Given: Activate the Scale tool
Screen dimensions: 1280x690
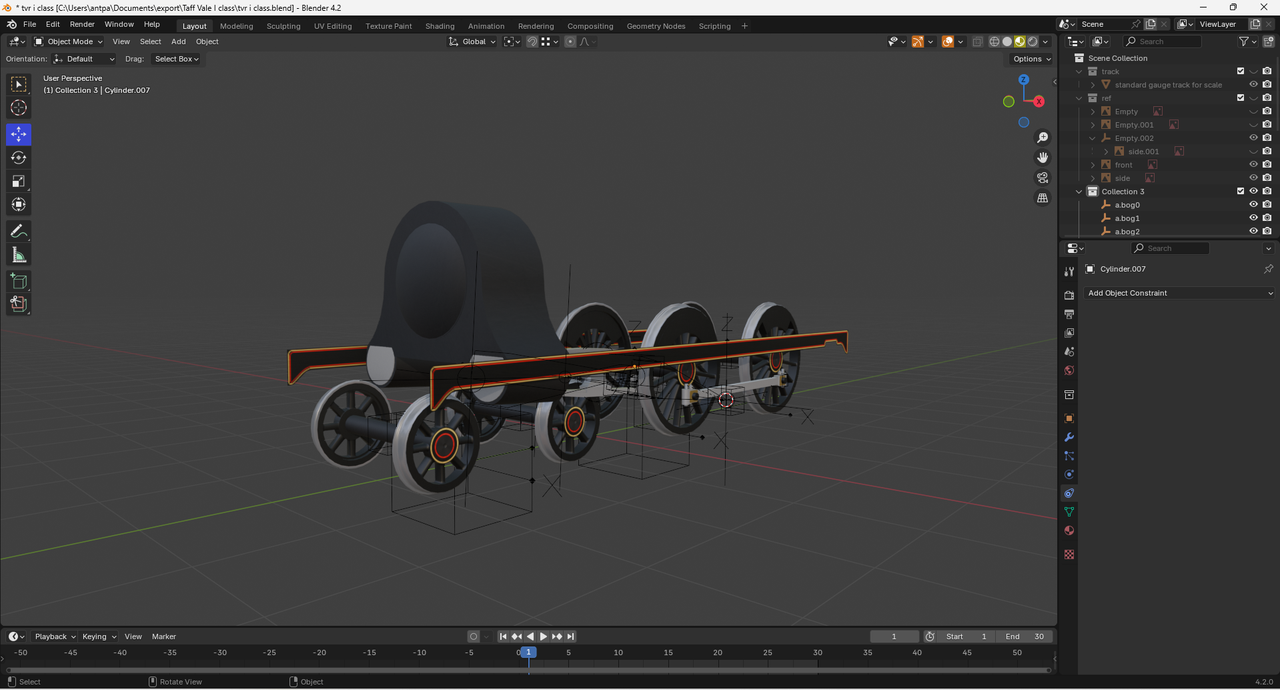Looking at the screenshot, I should (19, 181).
